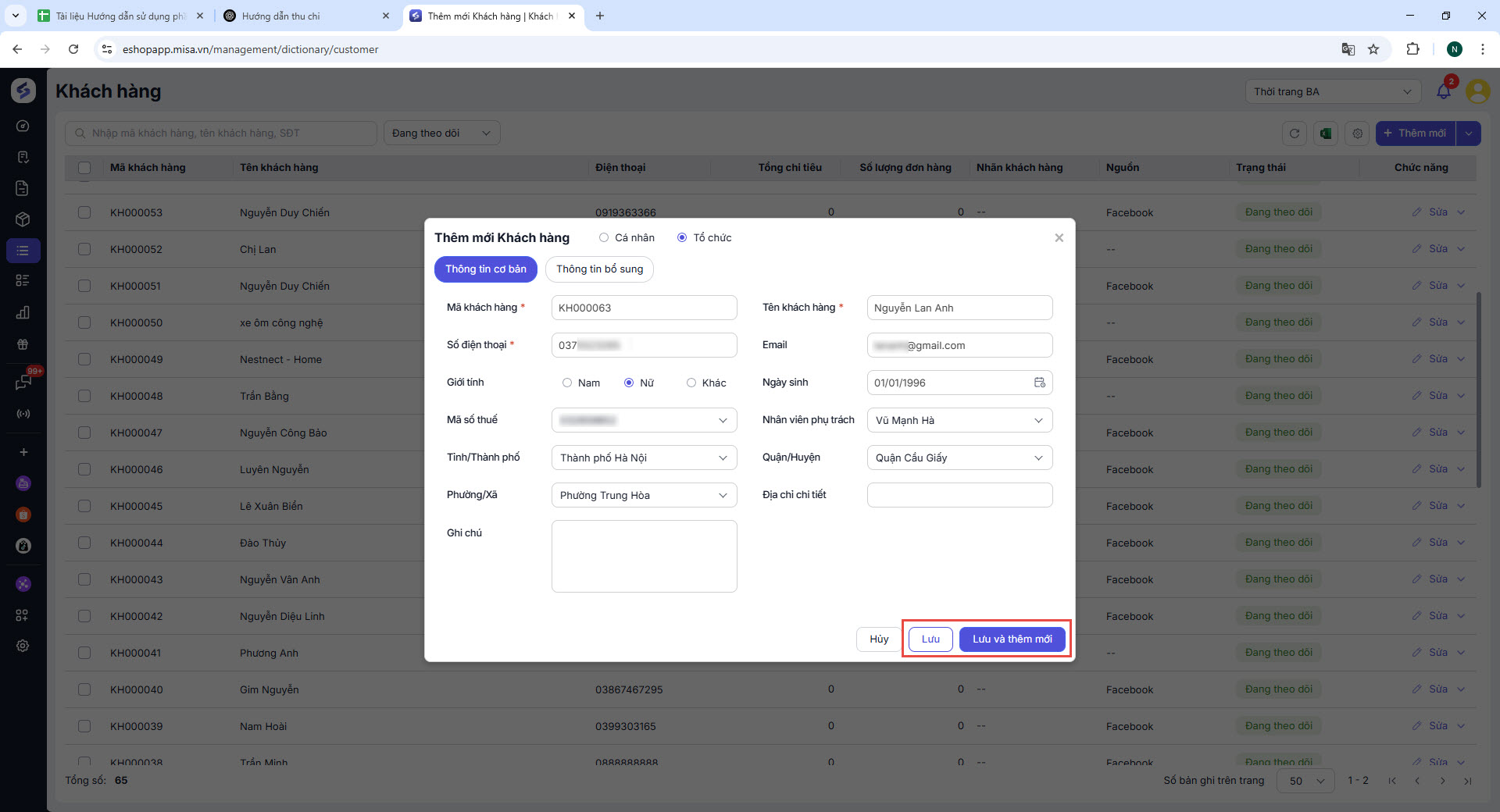The image size is (1500, 812).
Task: Open the table settings gear icon
Action: coord(1358,134)
